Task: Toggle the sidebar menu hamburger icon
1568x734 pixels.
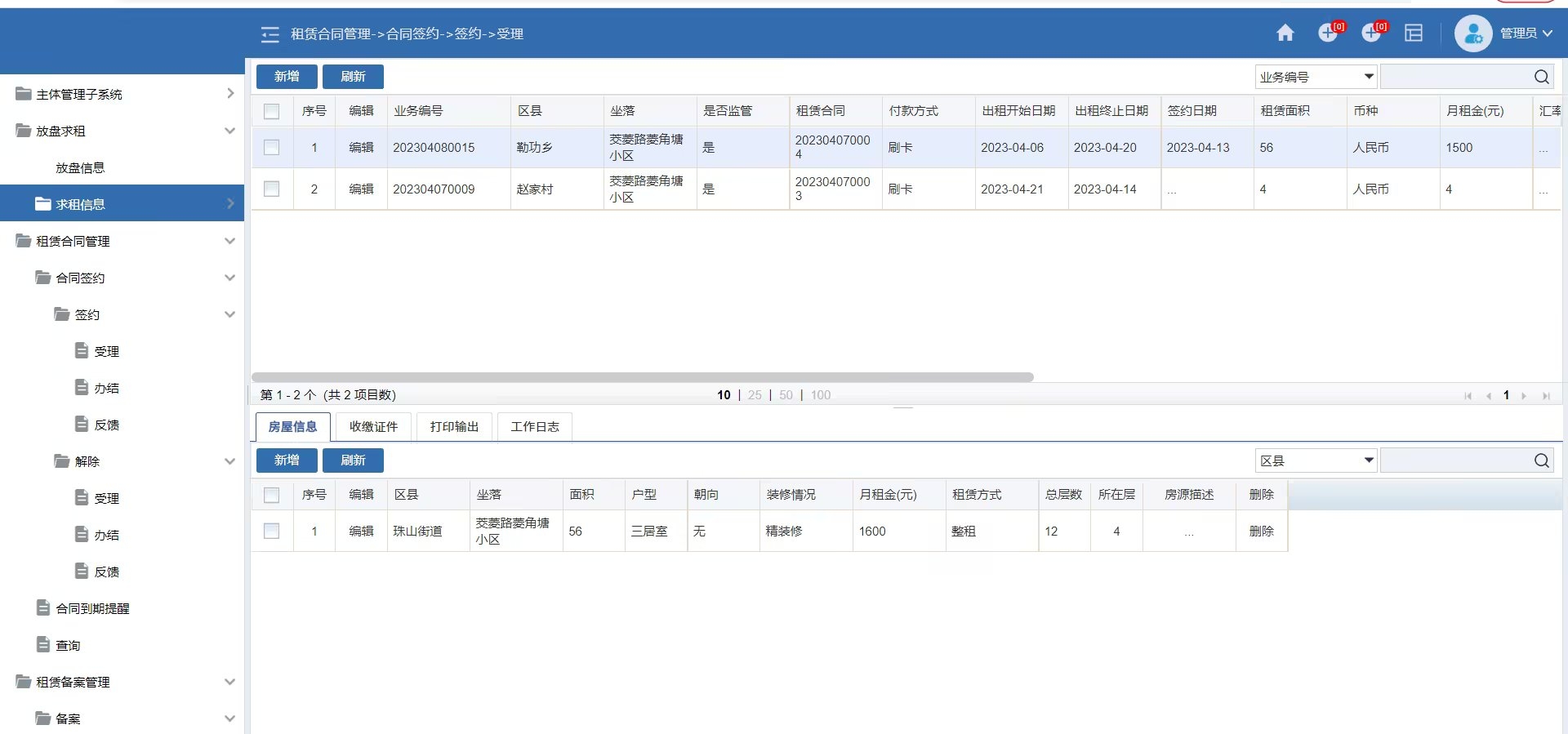Action: [x=270, y=34]
